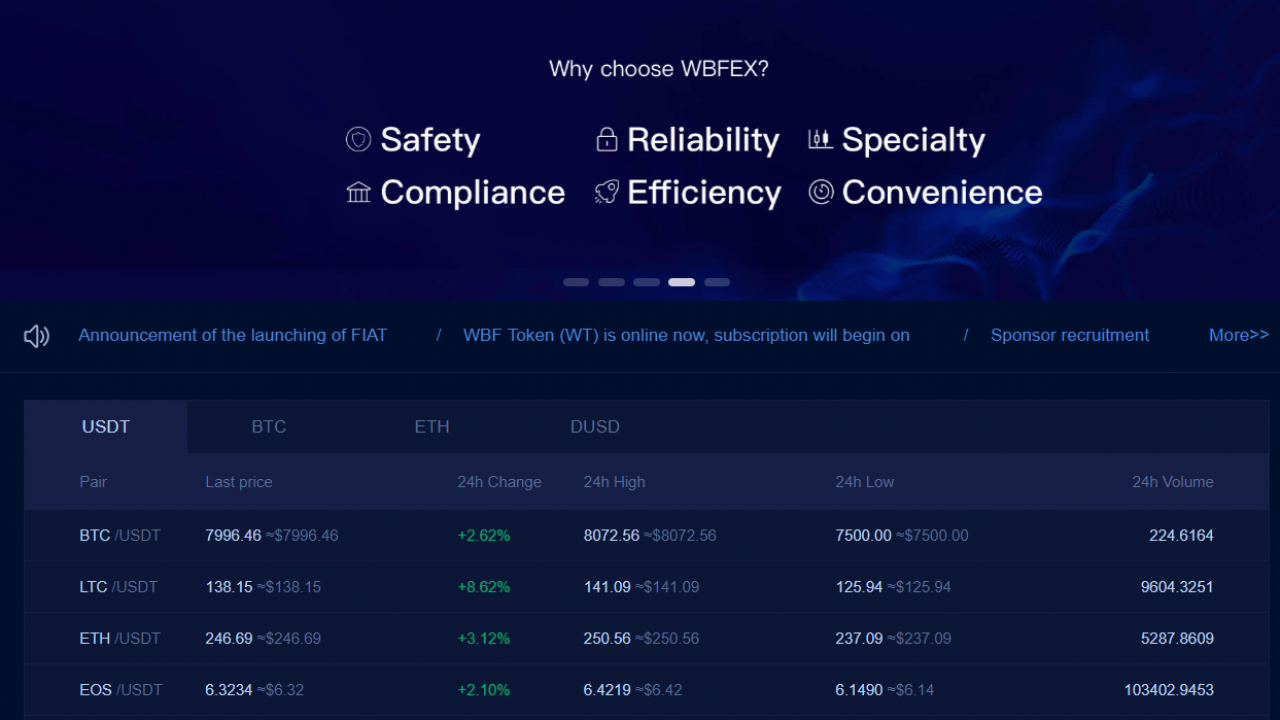Open the FIAT launching announcement link
The height and width of the screenshot is (720, 1280).
(x=232, y=336)
